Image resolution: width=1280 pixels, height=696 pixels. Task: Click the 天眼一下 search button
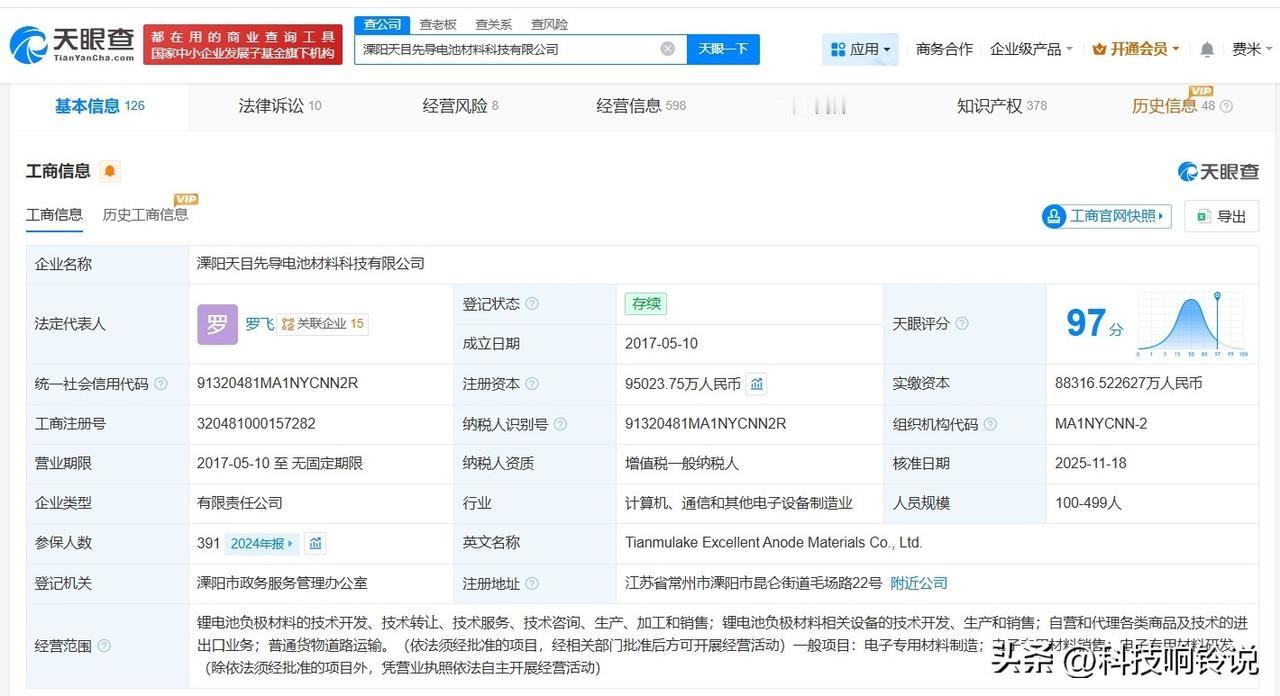click(x=723, y=49)
